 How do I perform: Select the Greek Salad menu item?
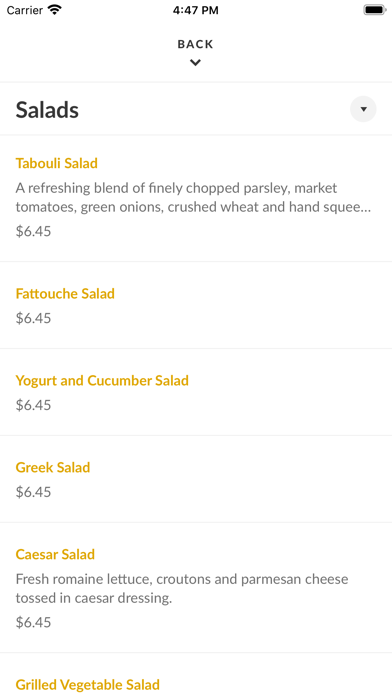53,467
